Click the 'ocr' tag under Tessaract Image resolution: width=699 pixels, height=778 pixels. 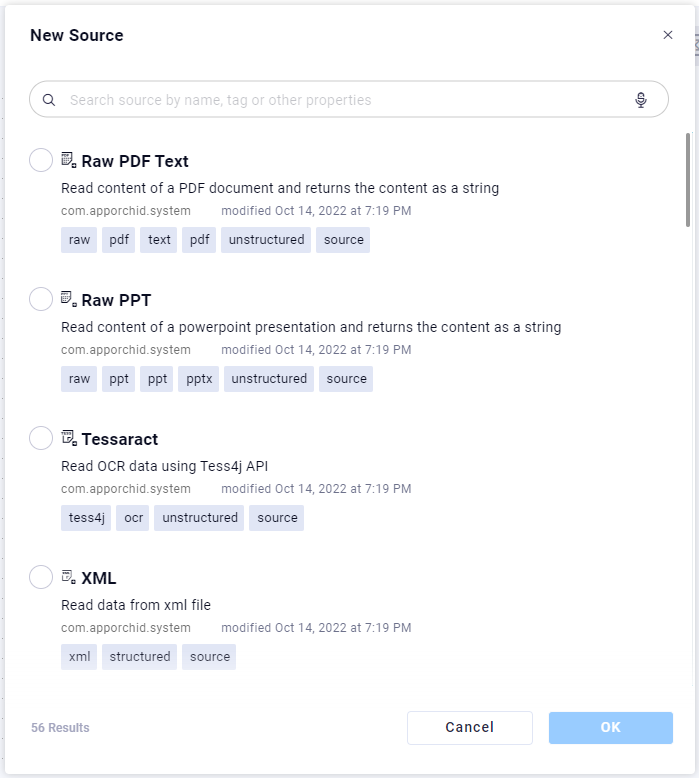[x=133, y=518]
